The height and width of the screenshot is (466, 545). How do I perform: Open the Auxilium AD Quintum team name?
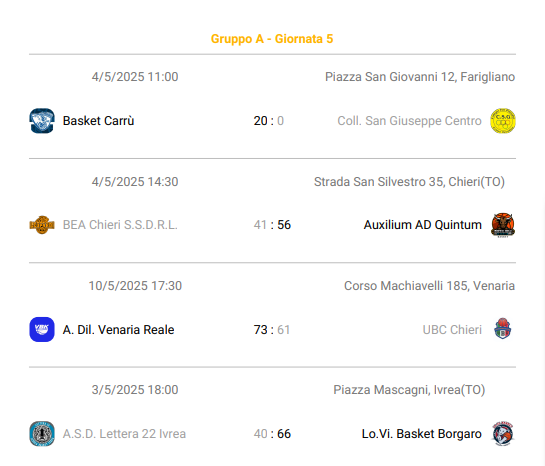[423, 225]
